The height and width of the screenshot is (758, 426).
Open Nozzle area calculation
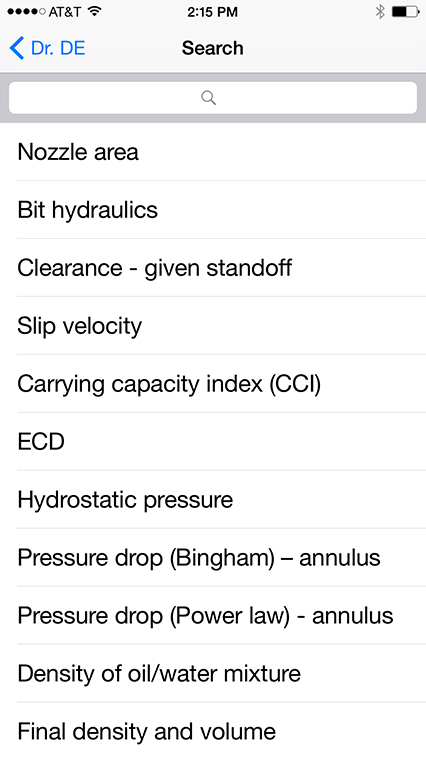(213, 152)
